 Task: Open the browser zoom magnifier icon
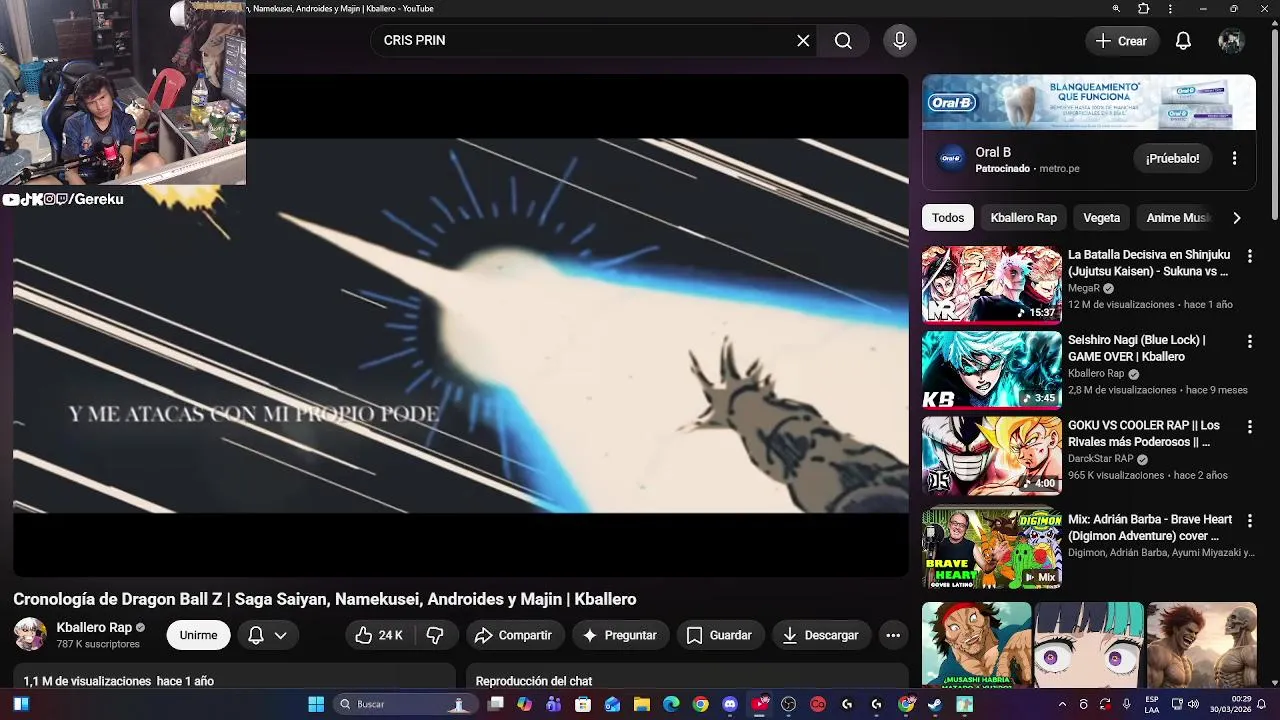coord(1116,9)
